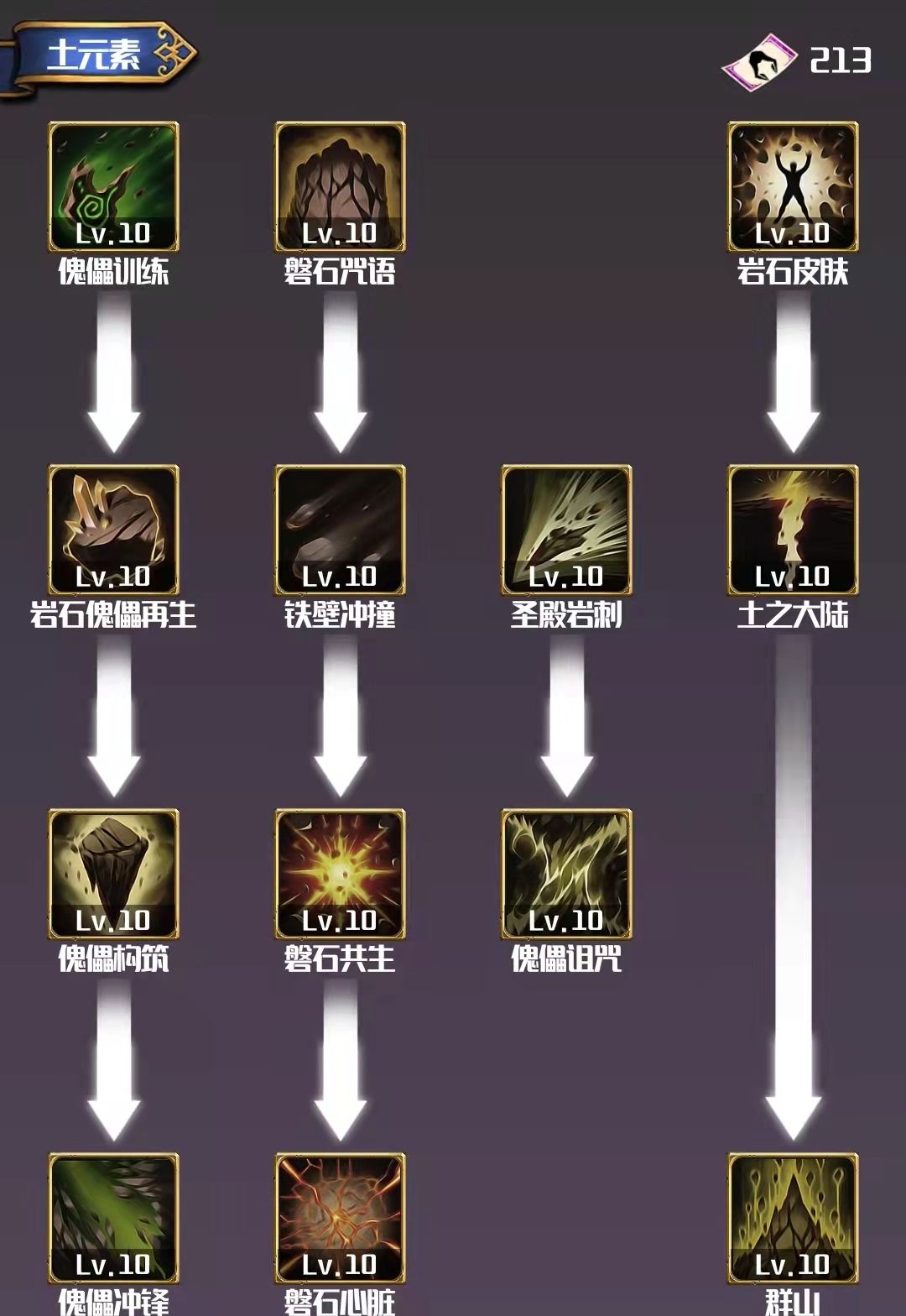Image resolution: width=906 pixels, height=1316 pixels.
Task: Open the 磐石心脏 skill icon
Action: coord(340,1219)
